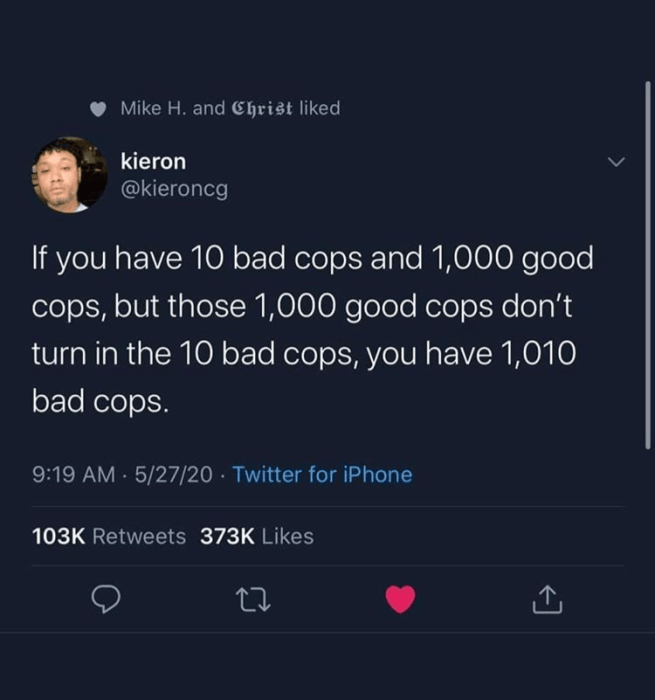The image size is (655, 700).
Task: Open the Twitter for iPhone link
Action: pyautogui.click(x=322, y=475)
